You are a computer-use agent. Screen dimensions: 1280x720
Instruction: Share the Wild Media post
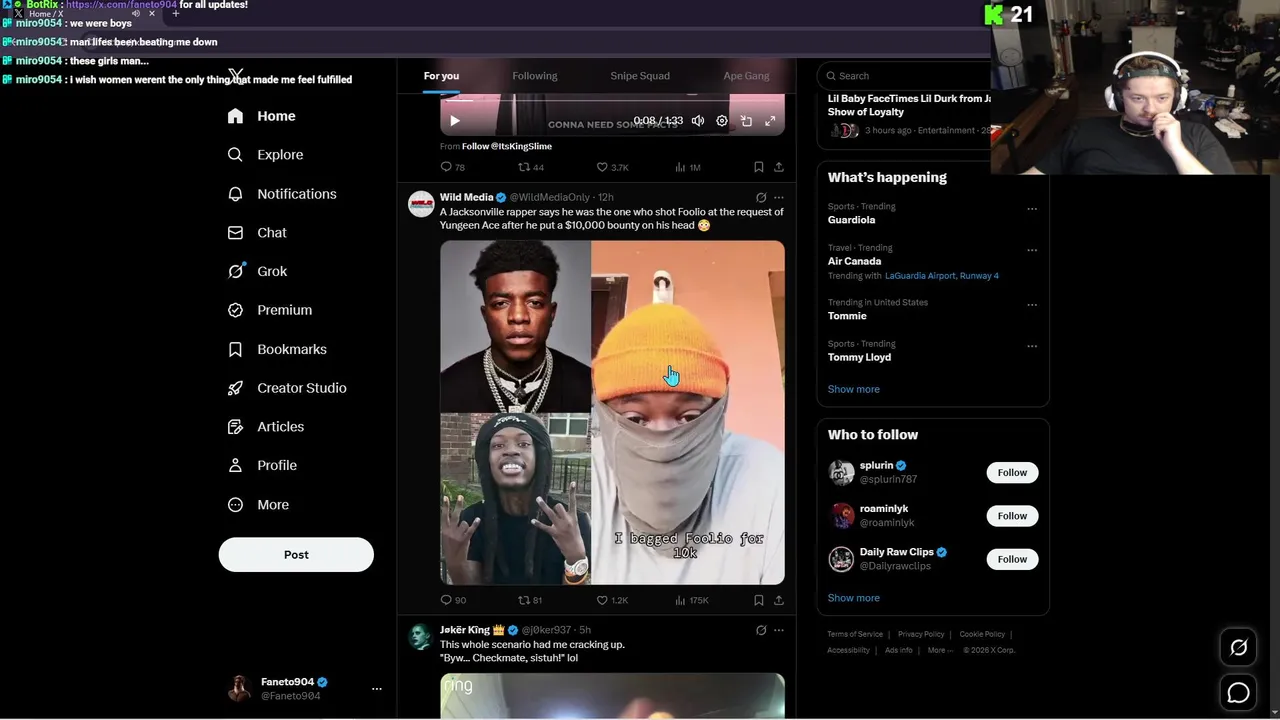pos(779,600)
